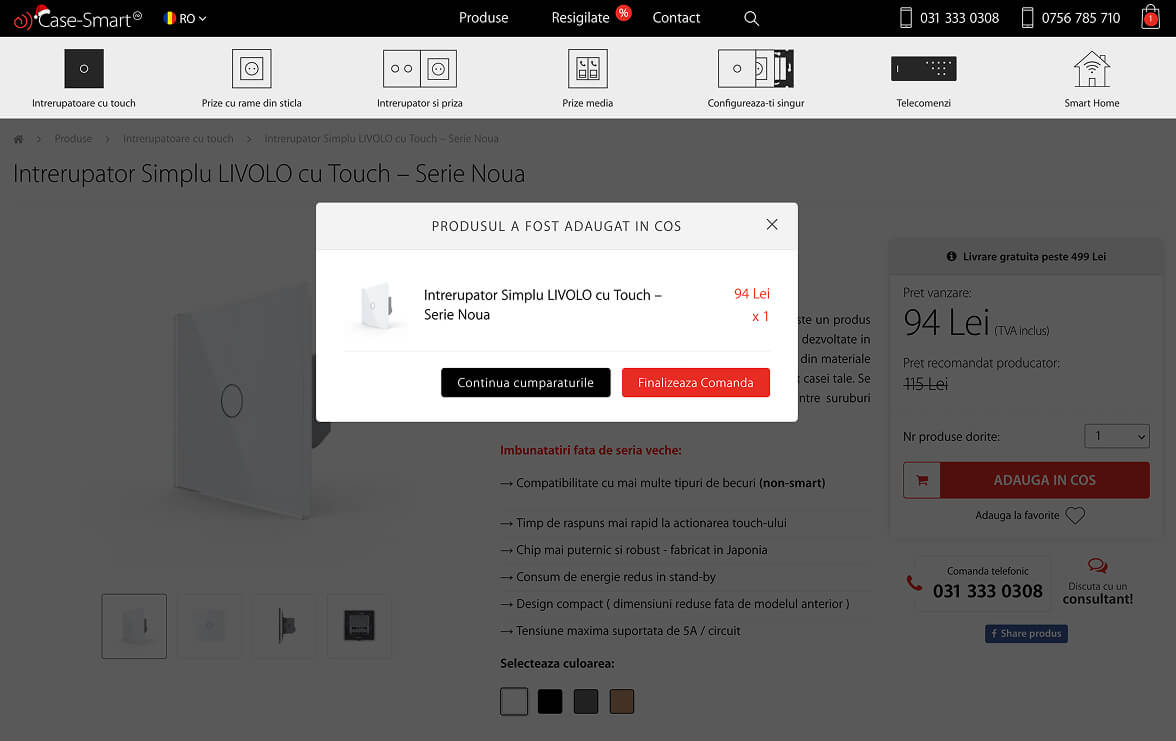Expand the RO language selector
The width and height of the screenshot is (1176, 741).
pyautogui.click(x=185, y=18)
